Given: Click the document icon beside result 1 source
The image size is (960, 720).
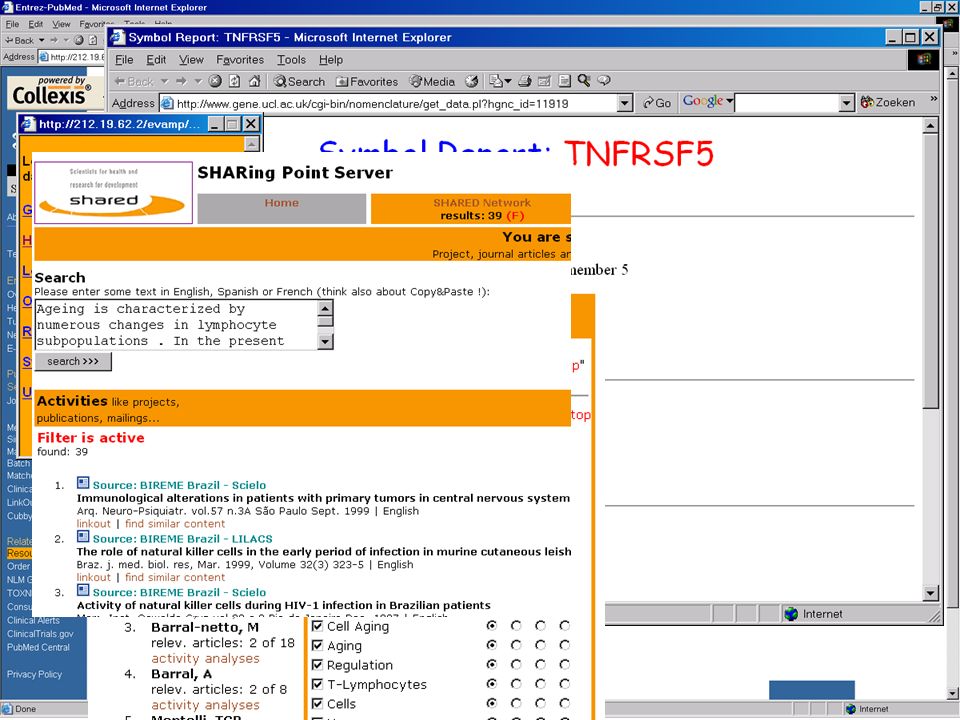Looking at the screenshot, I should click(83, 483).
